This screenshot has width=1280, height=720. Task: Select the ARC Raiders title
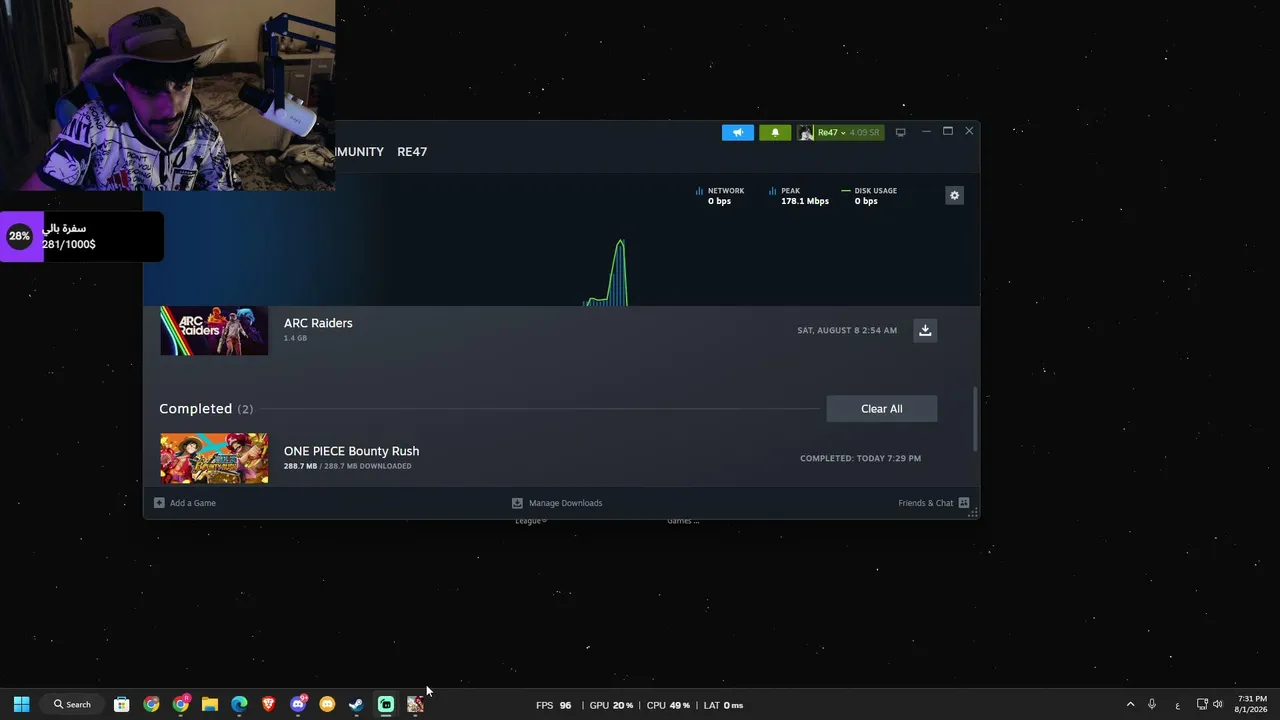tap(318, 323)
